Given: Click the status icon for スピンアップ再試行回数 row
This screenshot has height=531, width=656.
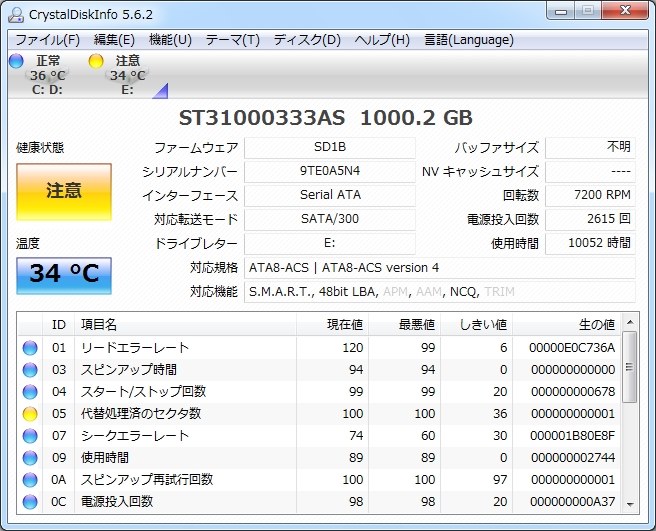Looking at the screenshot, I should [30, 480].
